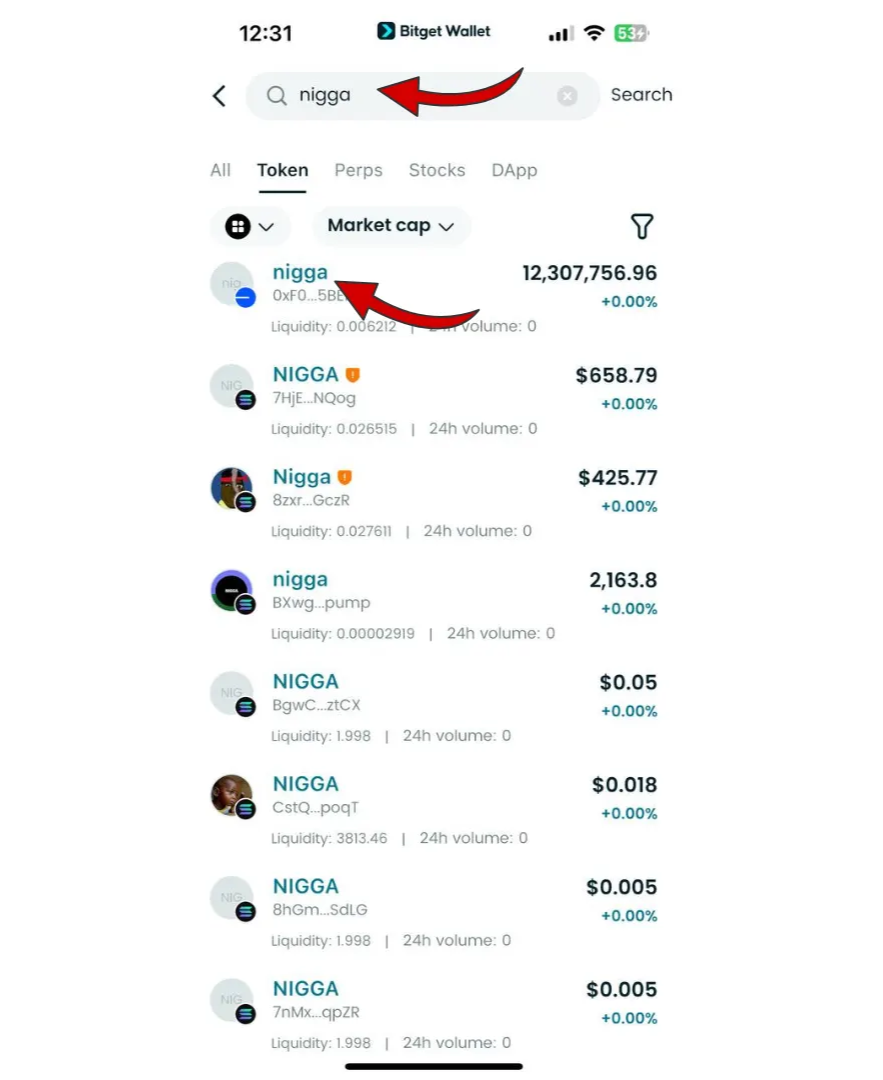Open the nigga token priced 12,307,756.96

coord(299,271)
